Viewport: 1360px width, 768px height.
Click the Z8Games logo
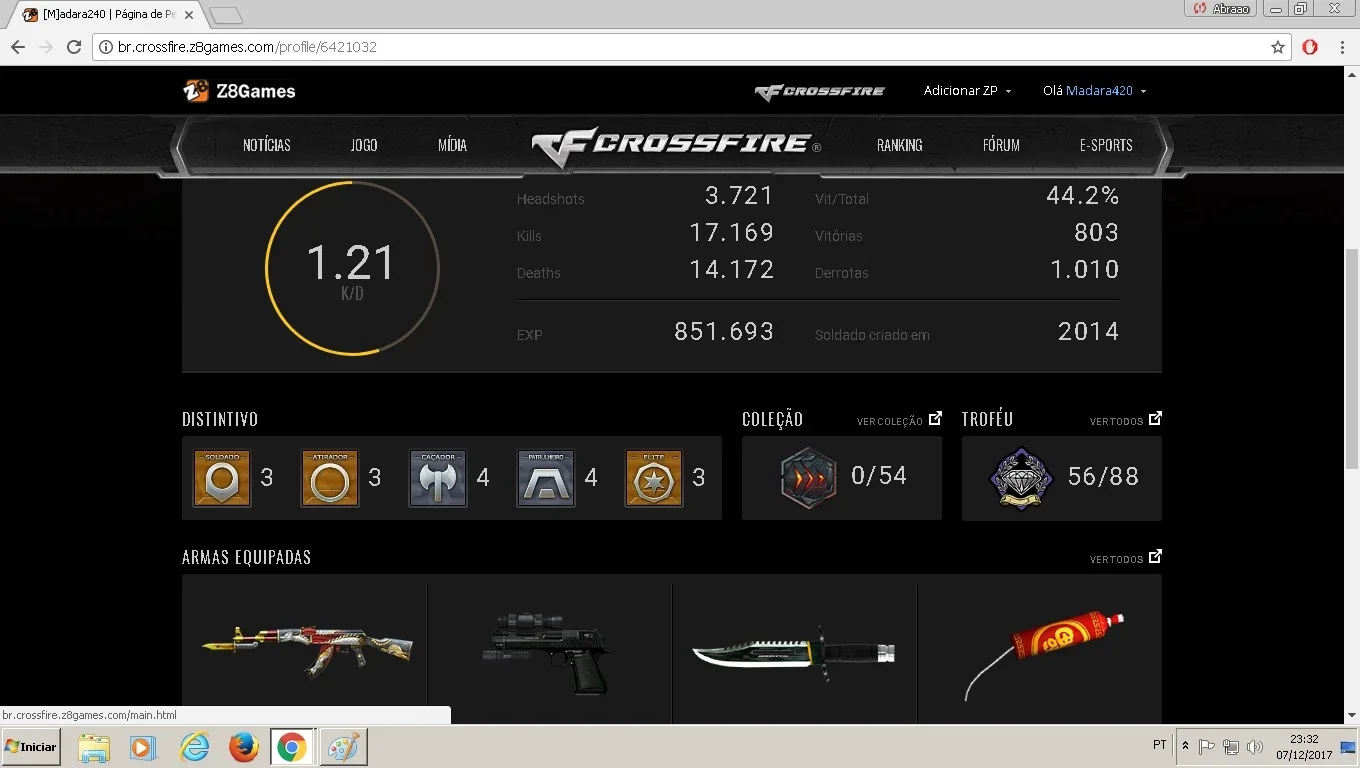(239, 91)
